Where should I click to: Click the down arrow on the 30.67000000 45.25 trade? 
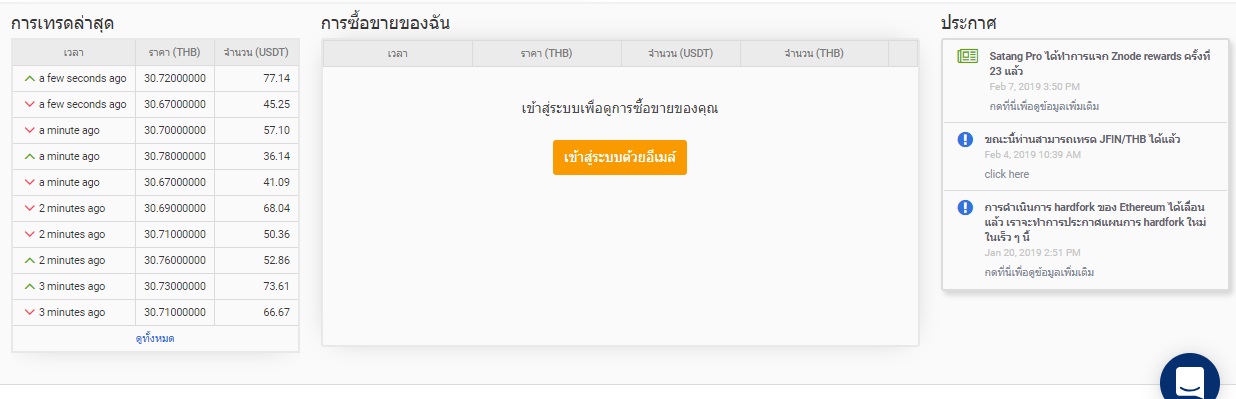[x=30, y=104]
